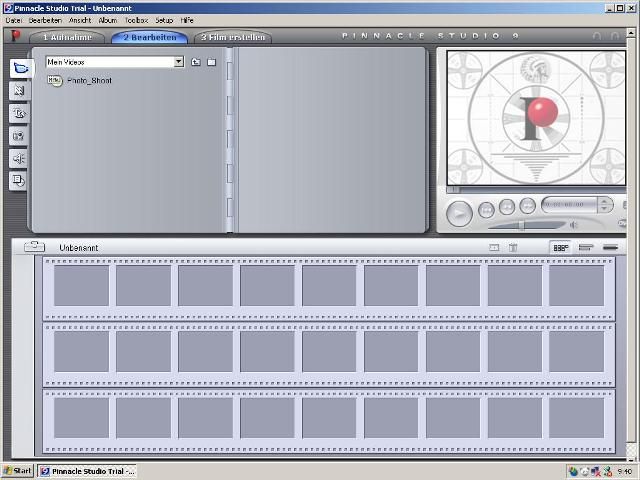Open the transitions album tab
This screenshot has height=480, width=640.
pyautogui.click(x=19, y=91)
